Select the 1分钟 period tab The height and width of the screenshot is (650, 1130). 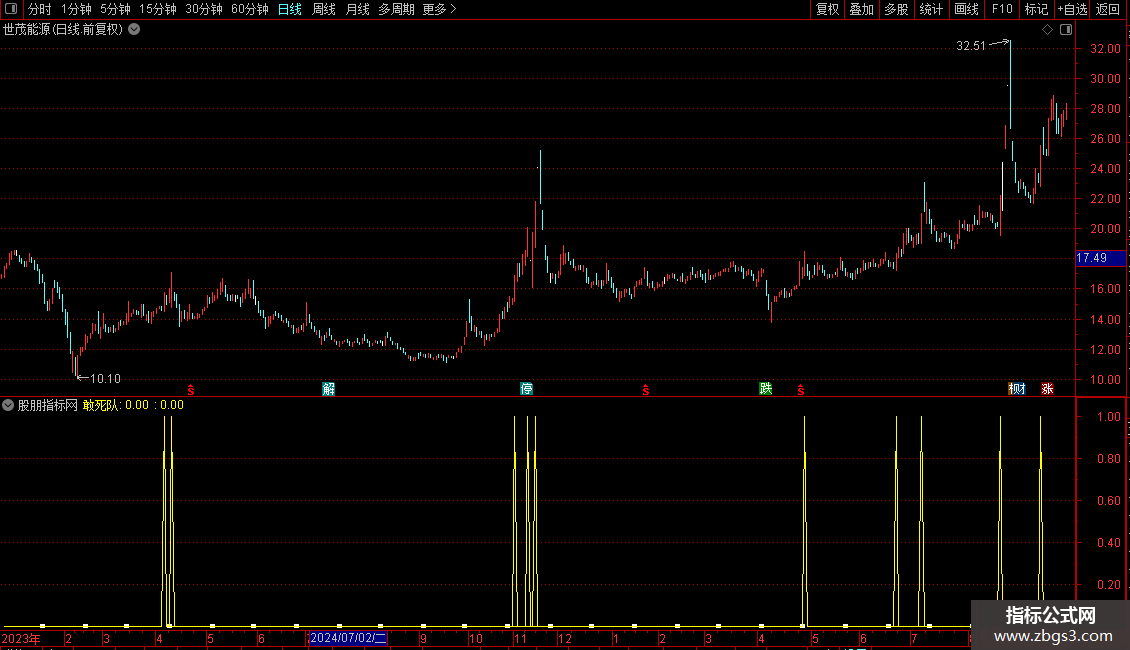76,9
